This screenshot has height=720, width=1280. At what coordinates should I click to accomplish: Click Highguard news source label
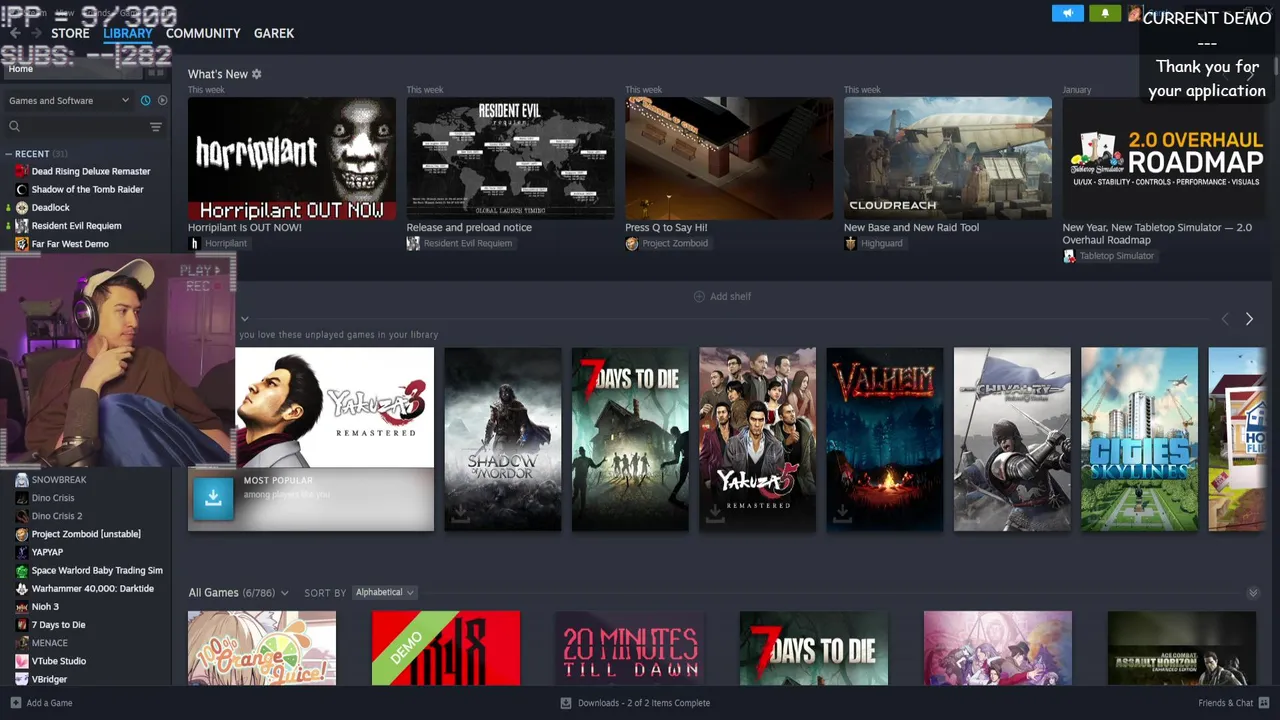(x=881, y=243)
